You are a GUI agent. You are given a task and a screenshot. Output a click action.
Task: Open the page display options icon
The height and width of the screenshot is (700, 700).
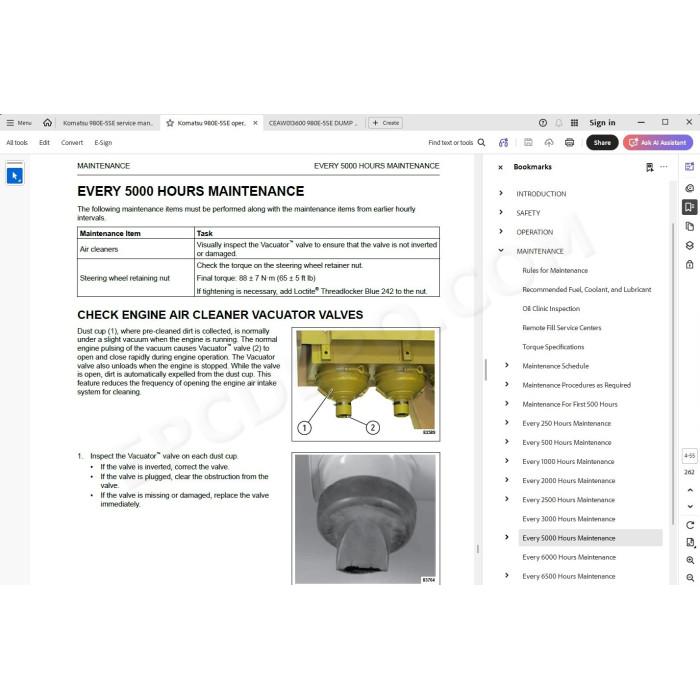click(690, 542)
